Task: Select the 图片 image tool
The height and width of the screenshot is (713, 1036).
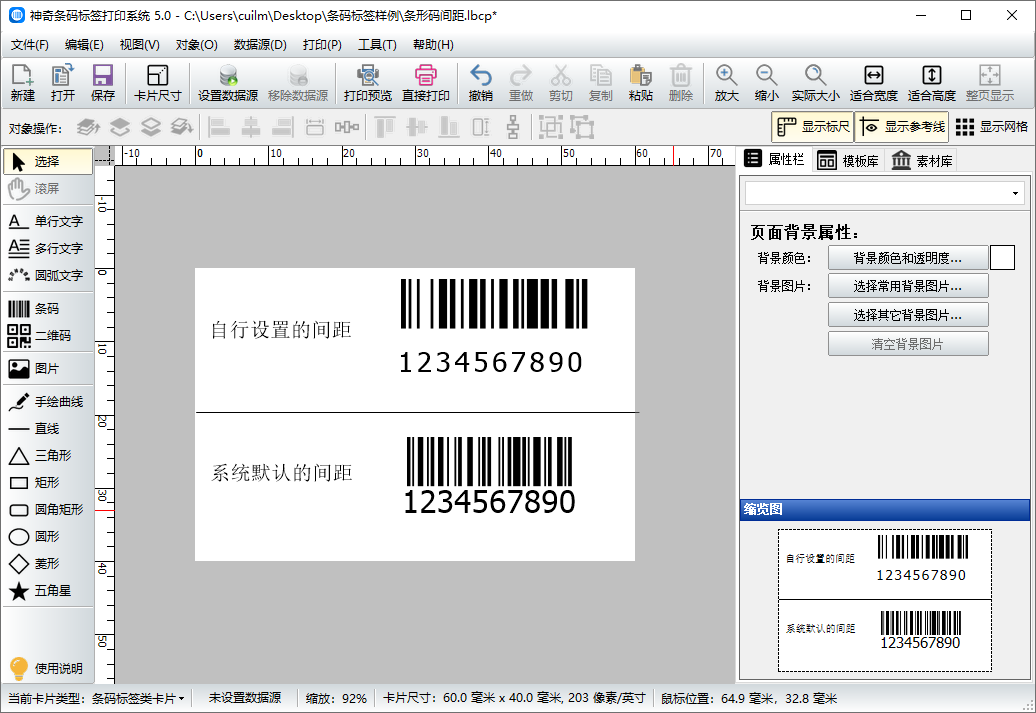Action: [48, 369]
